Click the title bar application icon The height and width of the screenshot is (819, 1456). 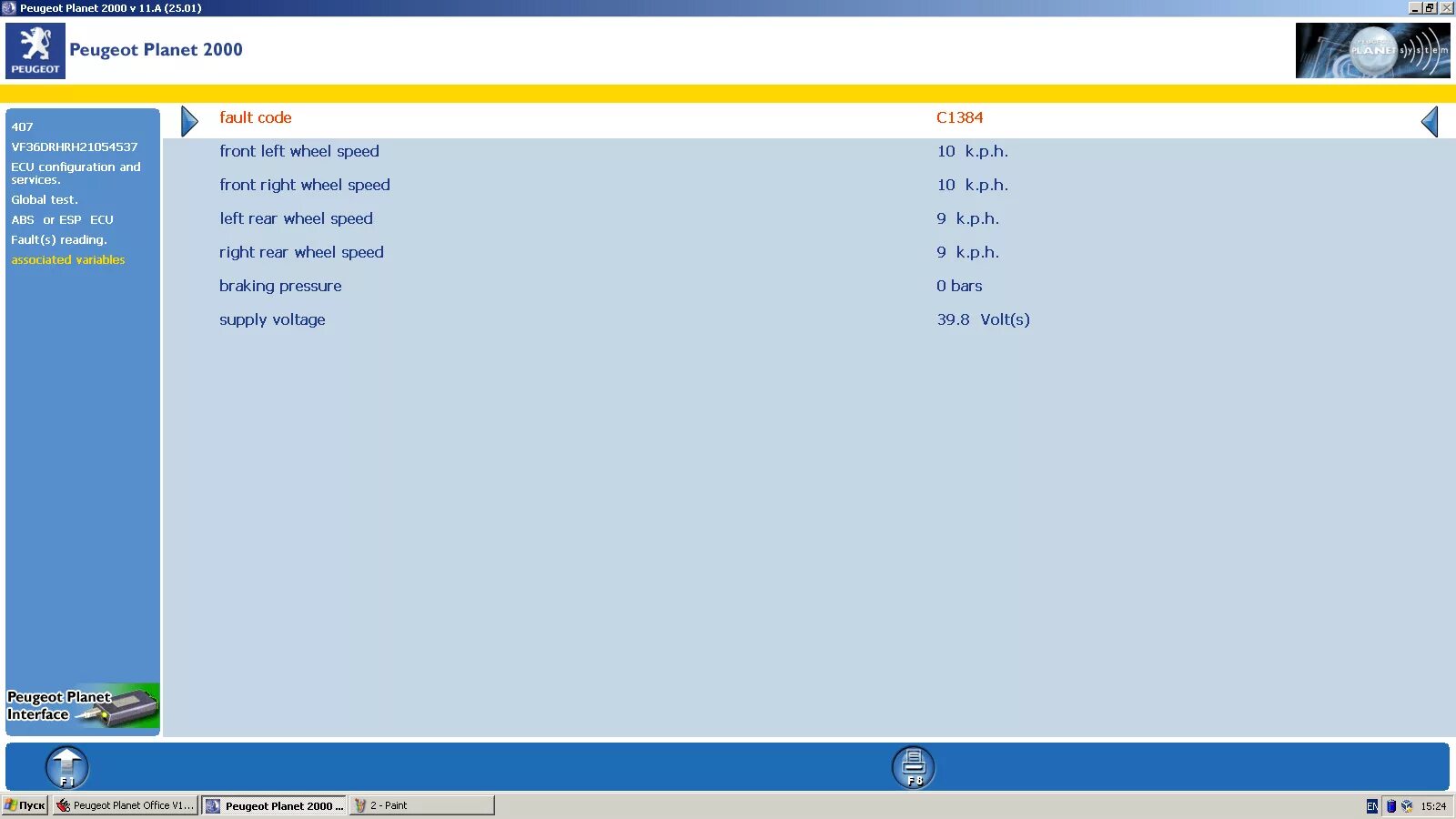[9, 7]
